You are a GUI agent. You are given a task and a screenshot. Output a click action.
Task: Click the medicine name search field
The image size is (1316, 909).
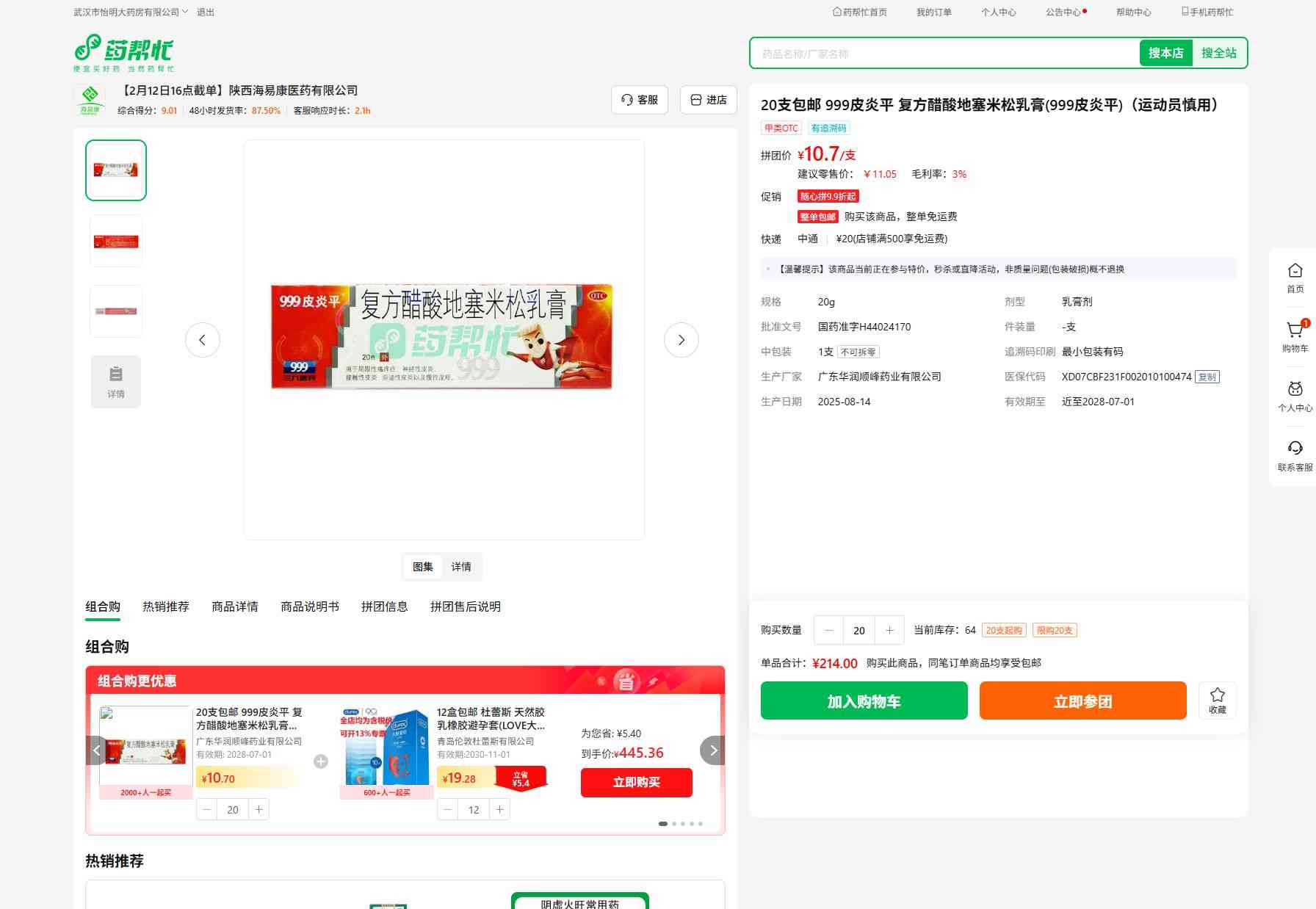944,54
